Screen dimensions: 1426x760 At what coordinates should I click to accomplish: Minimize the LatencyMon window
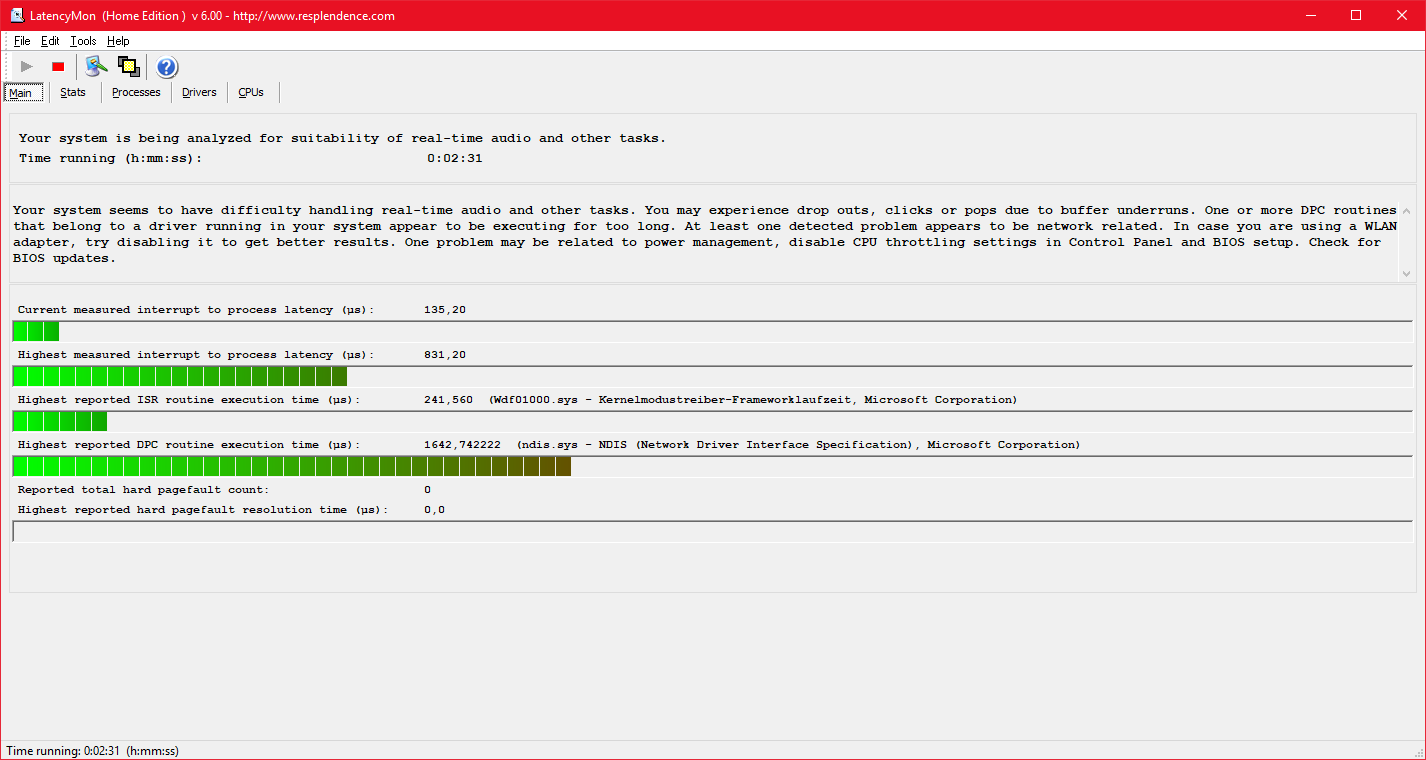(1311, 15)
